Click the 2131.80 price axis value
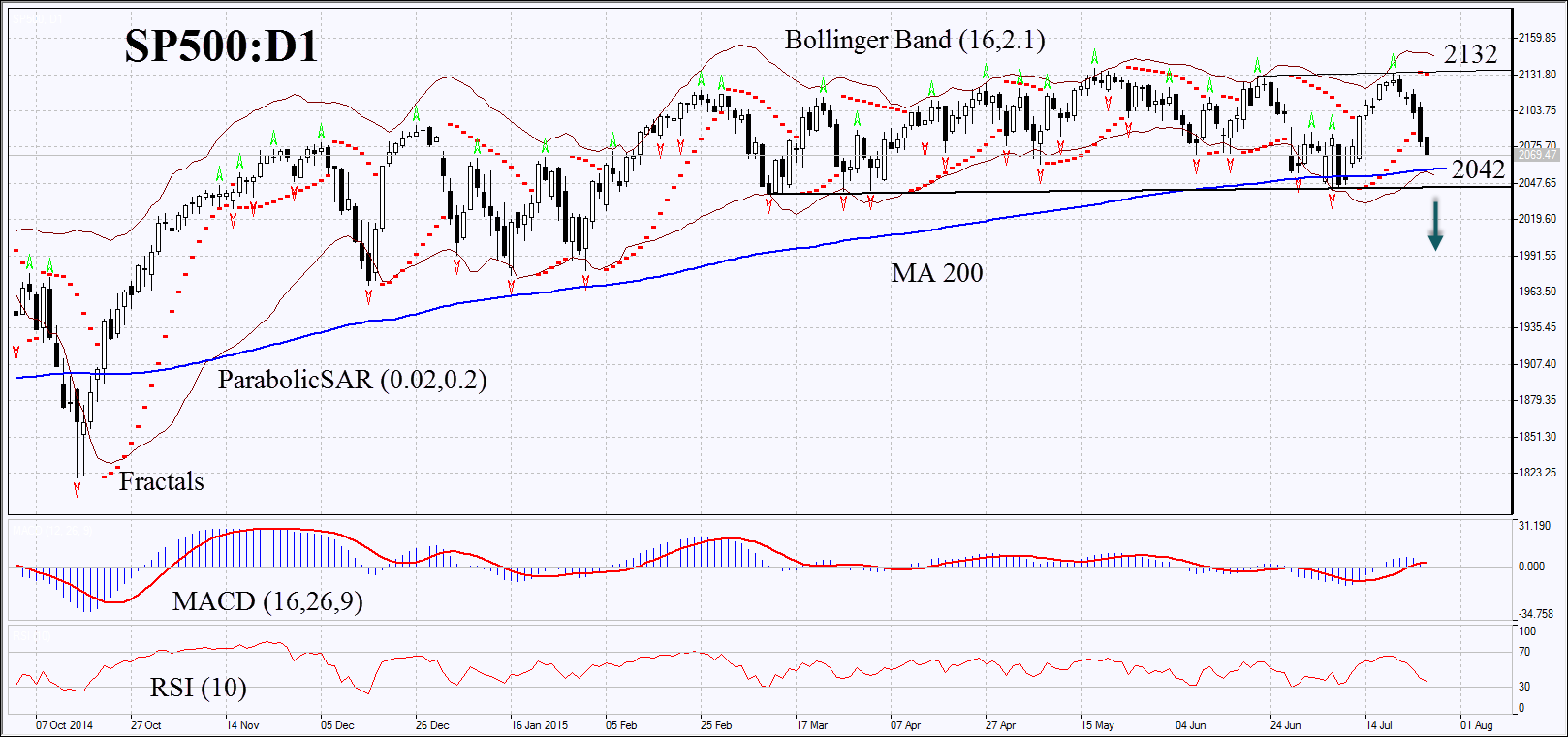The width and height of the screenshot is (1568, 737). click(1537, 75)
